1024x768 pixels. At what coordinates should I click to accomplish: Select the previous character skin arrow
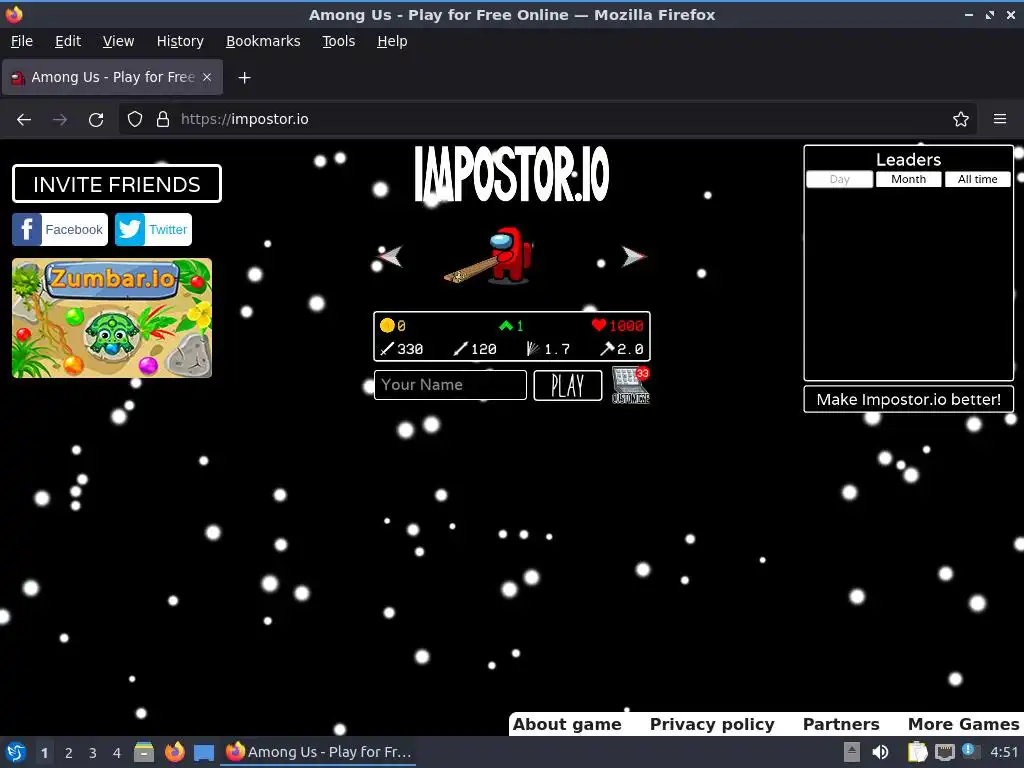[391, 256]
